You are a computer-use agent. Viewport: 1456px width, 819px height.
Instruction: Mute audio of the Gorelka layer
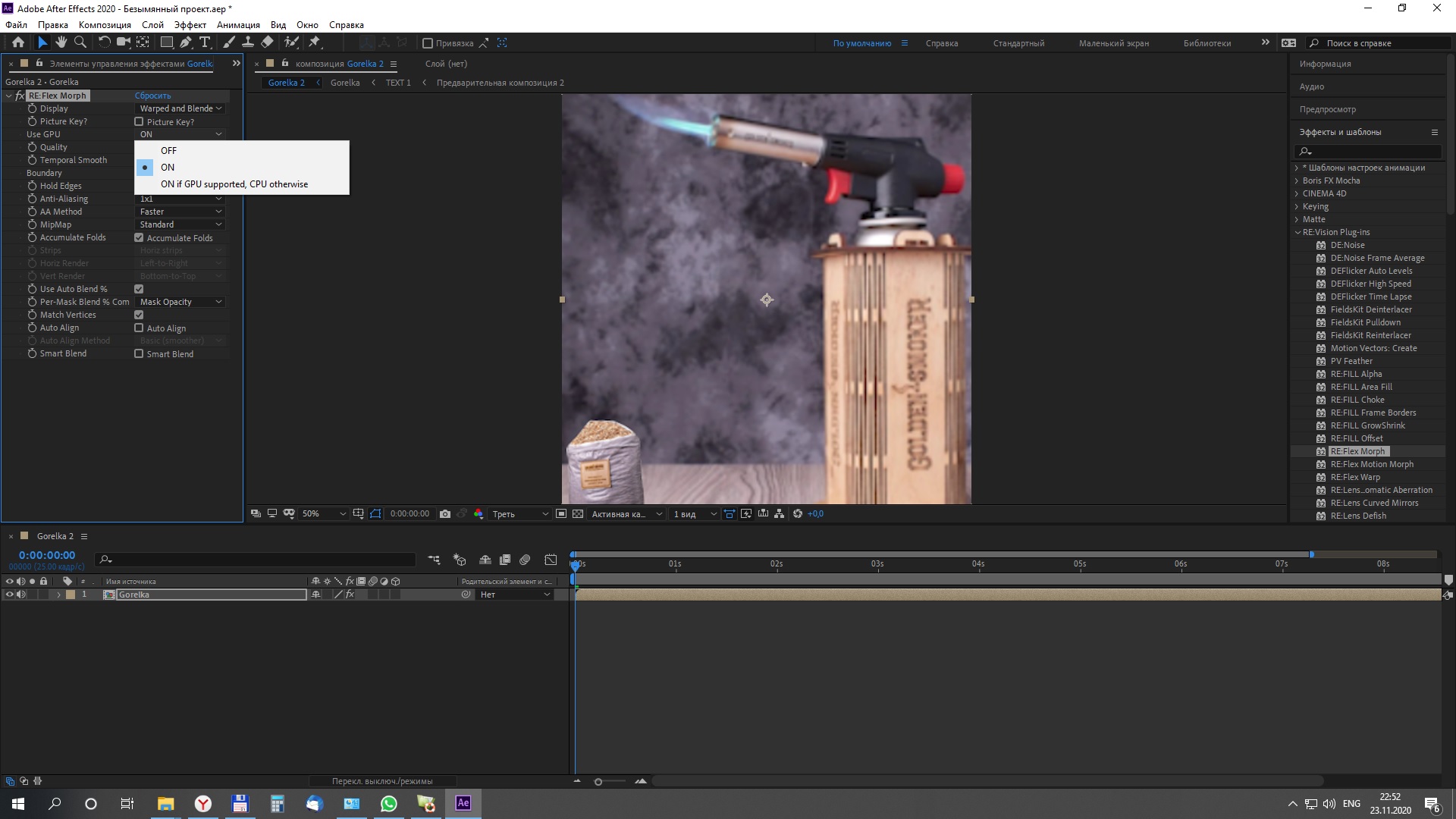coord(21,595)
